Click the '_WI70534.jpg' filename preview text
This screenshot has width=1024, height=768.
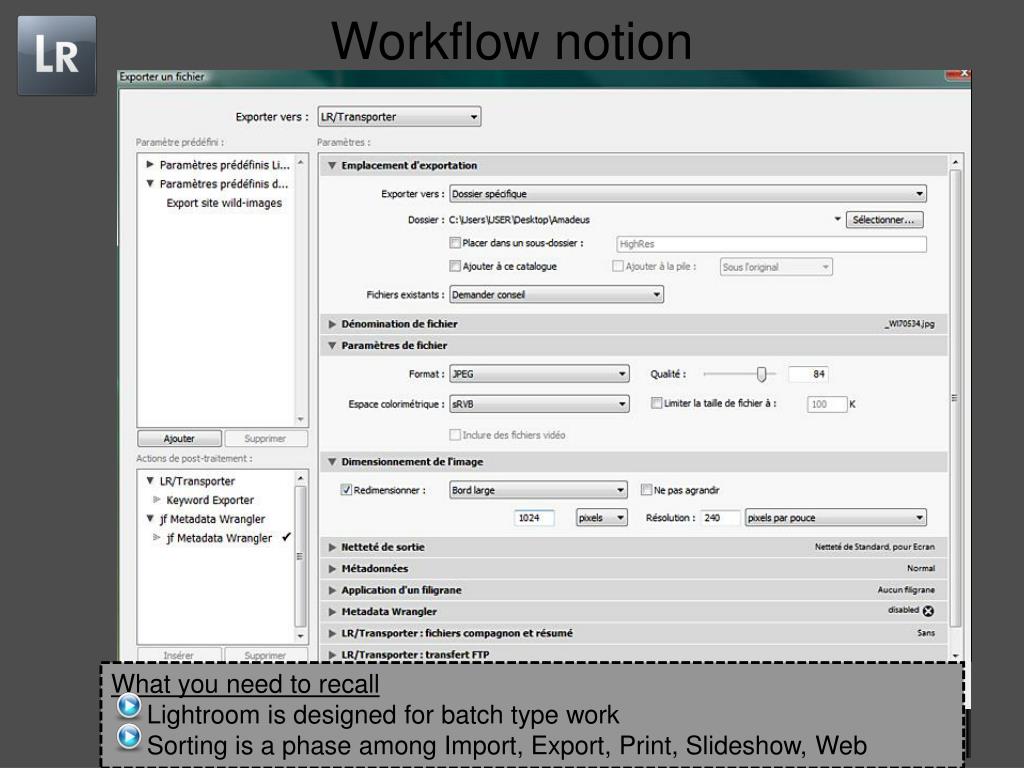coord(909,324)
